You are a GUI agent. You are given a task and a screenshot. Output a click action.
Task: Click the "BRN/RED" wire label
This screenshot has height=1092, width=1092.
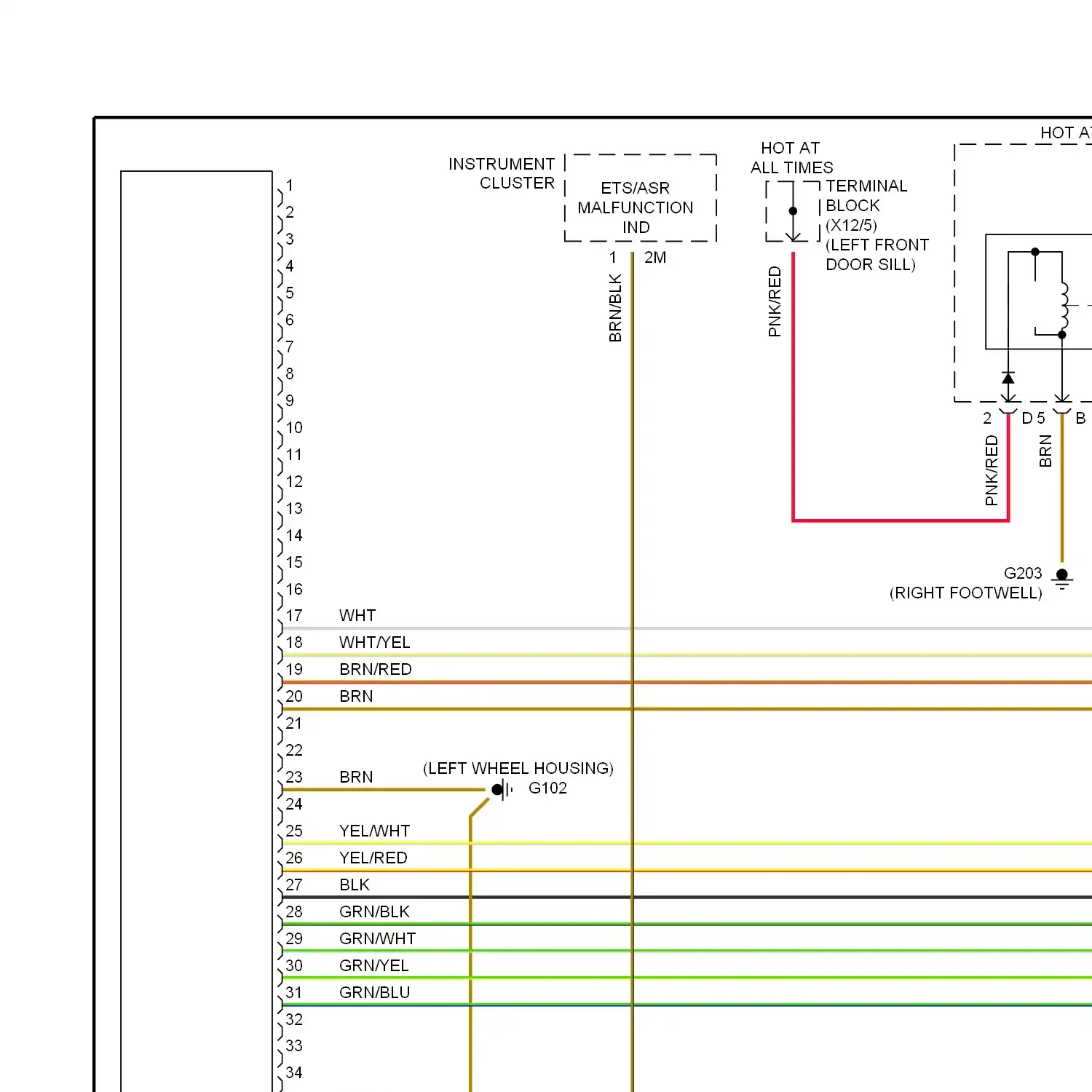(x=376, y=669)
